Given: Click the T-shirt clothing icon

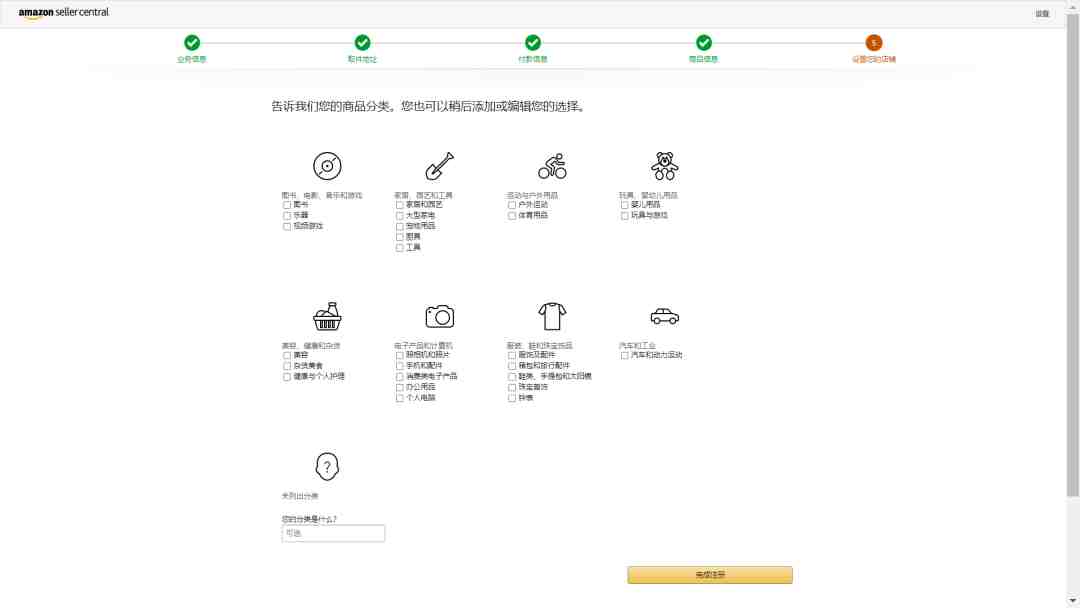Looking at the screenshot, I should point(552,316).
